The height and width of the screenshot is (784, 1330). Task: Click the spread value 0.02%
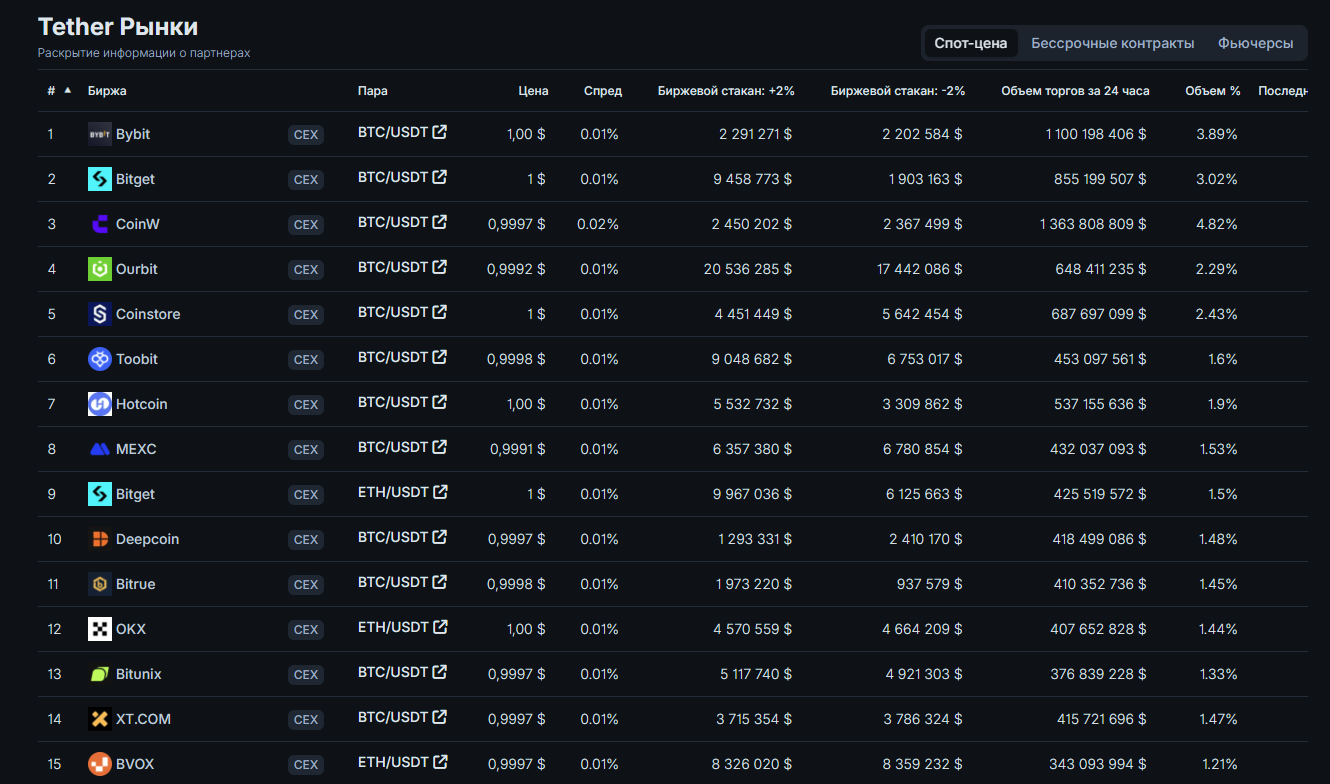598,224
